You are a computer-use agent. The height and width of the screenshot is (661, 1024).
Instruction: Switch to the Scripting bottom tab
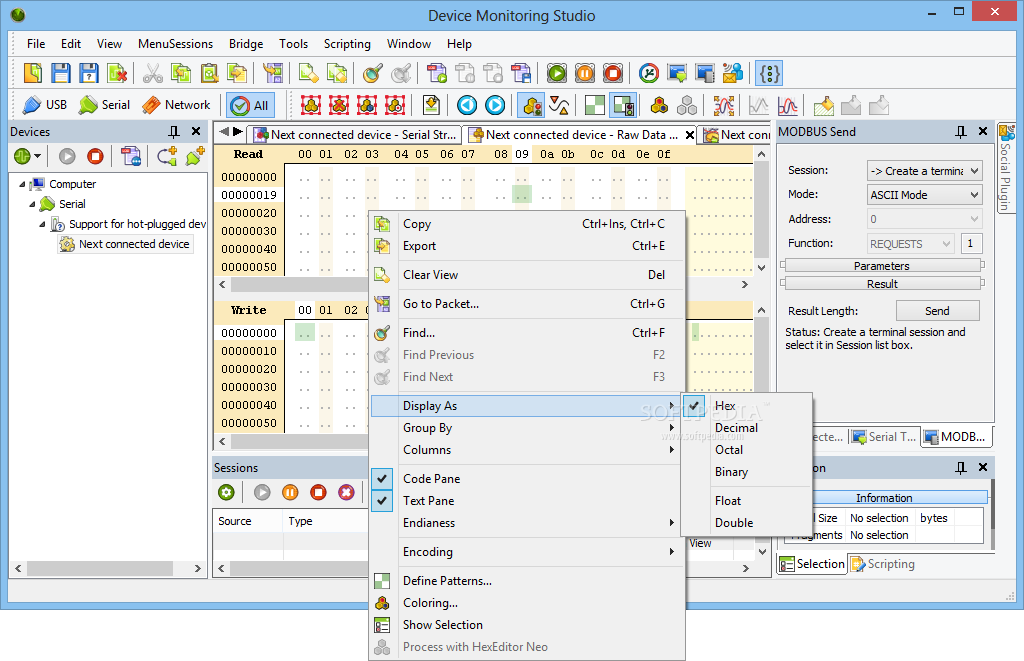click(882, 564)
